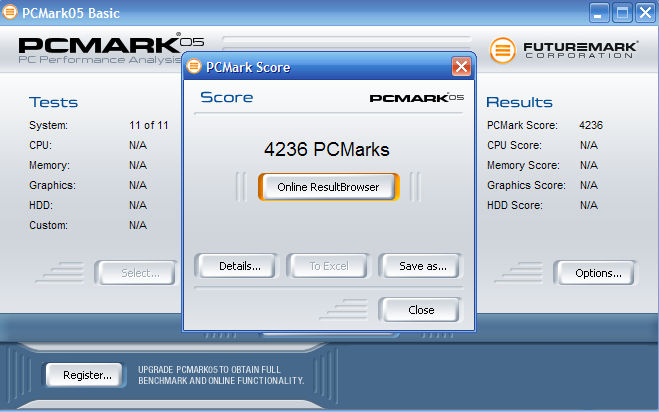Image resolution: width=659 pixels, height=412 pixels.
Task: Open Options... in main window
Action: [x=598, y=273]
